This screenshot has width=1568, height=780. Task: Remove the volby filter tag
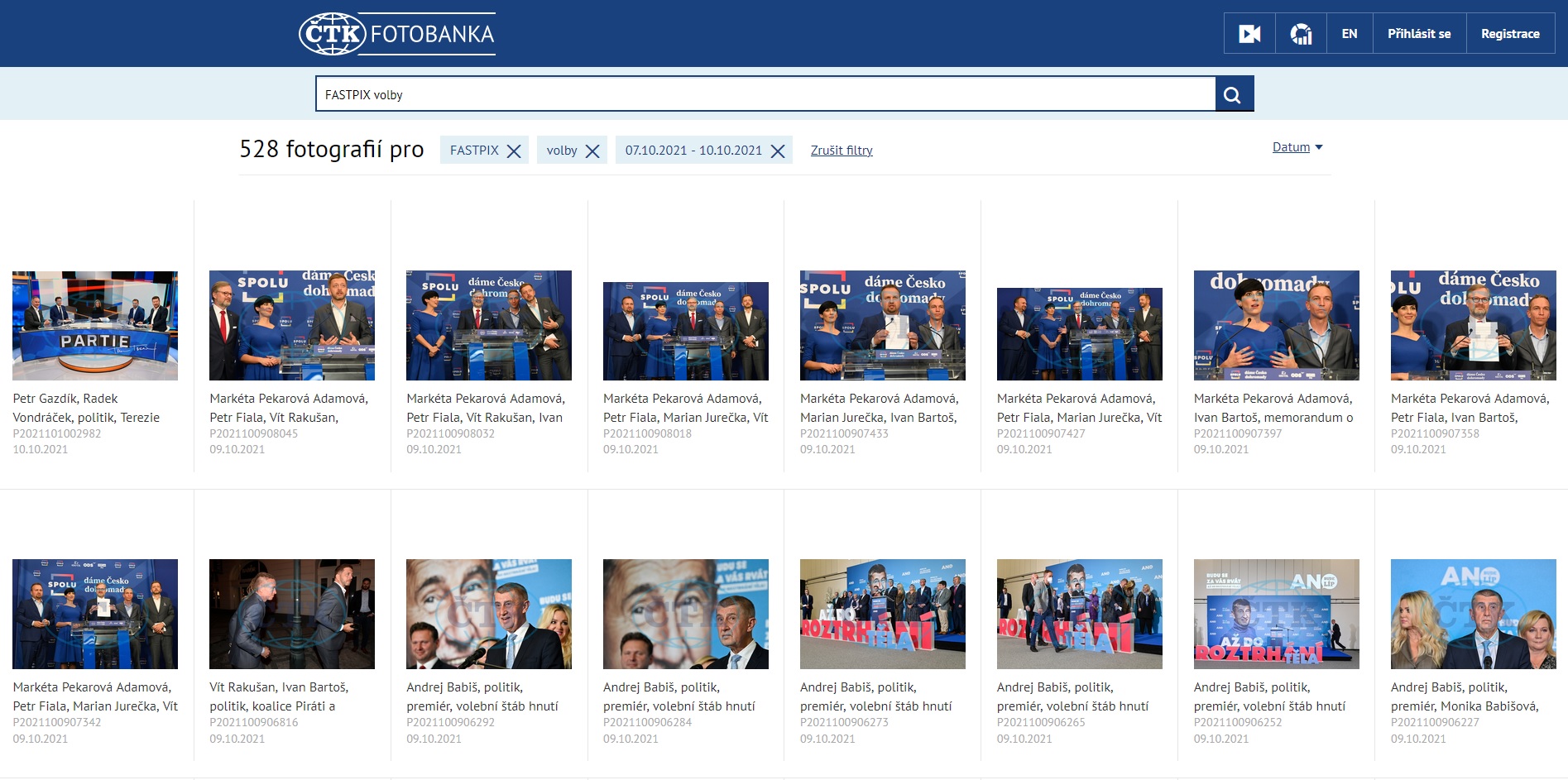(592, 151)
